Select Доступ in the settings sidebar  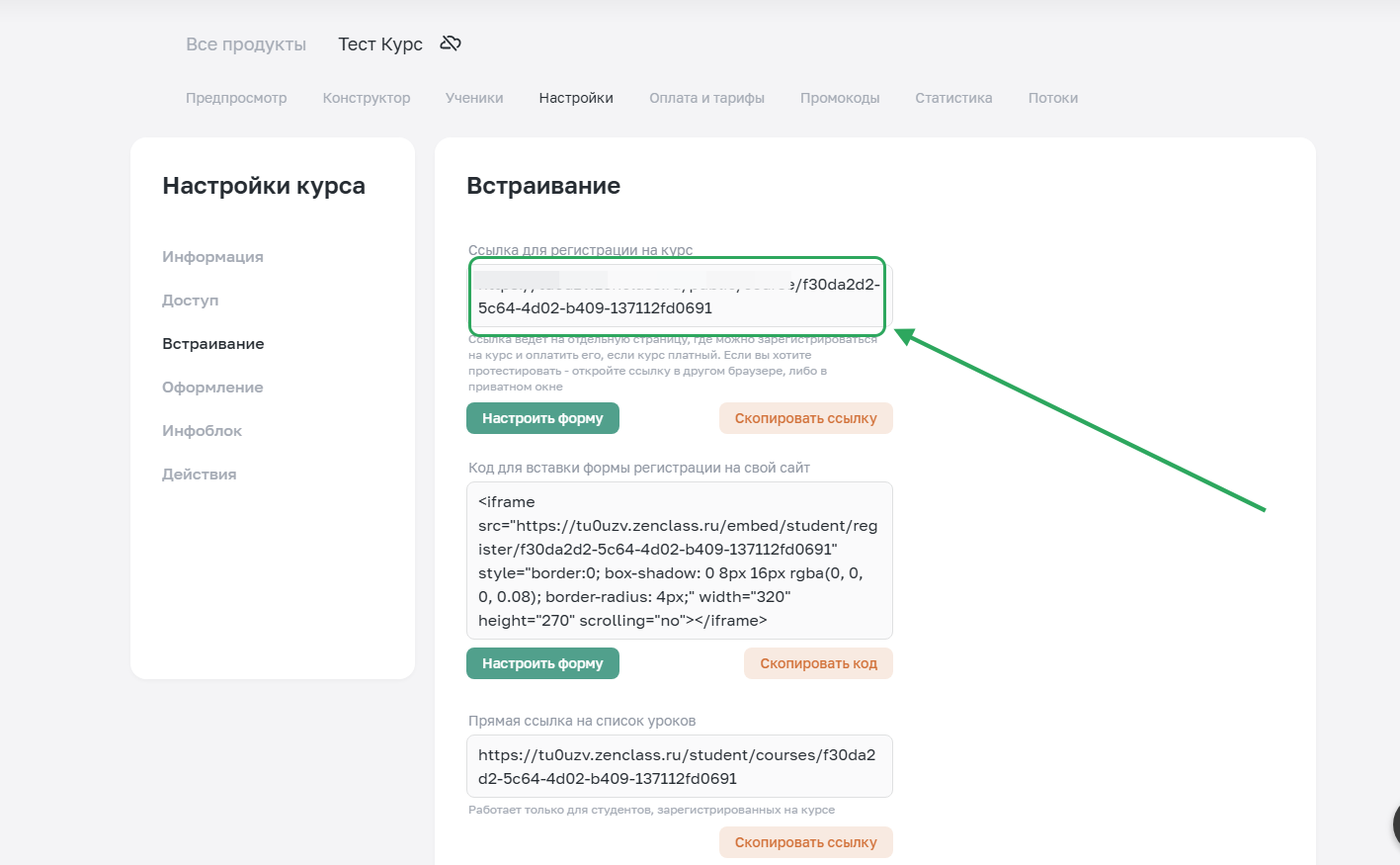click(x=191, y=301)
